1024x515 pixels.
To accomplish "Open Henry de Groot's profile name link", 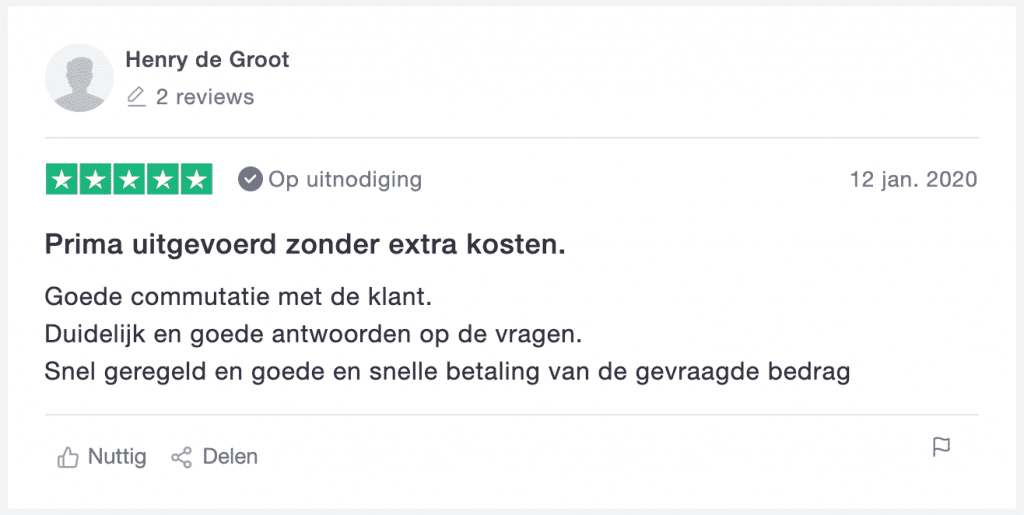I will coord(207,60).
